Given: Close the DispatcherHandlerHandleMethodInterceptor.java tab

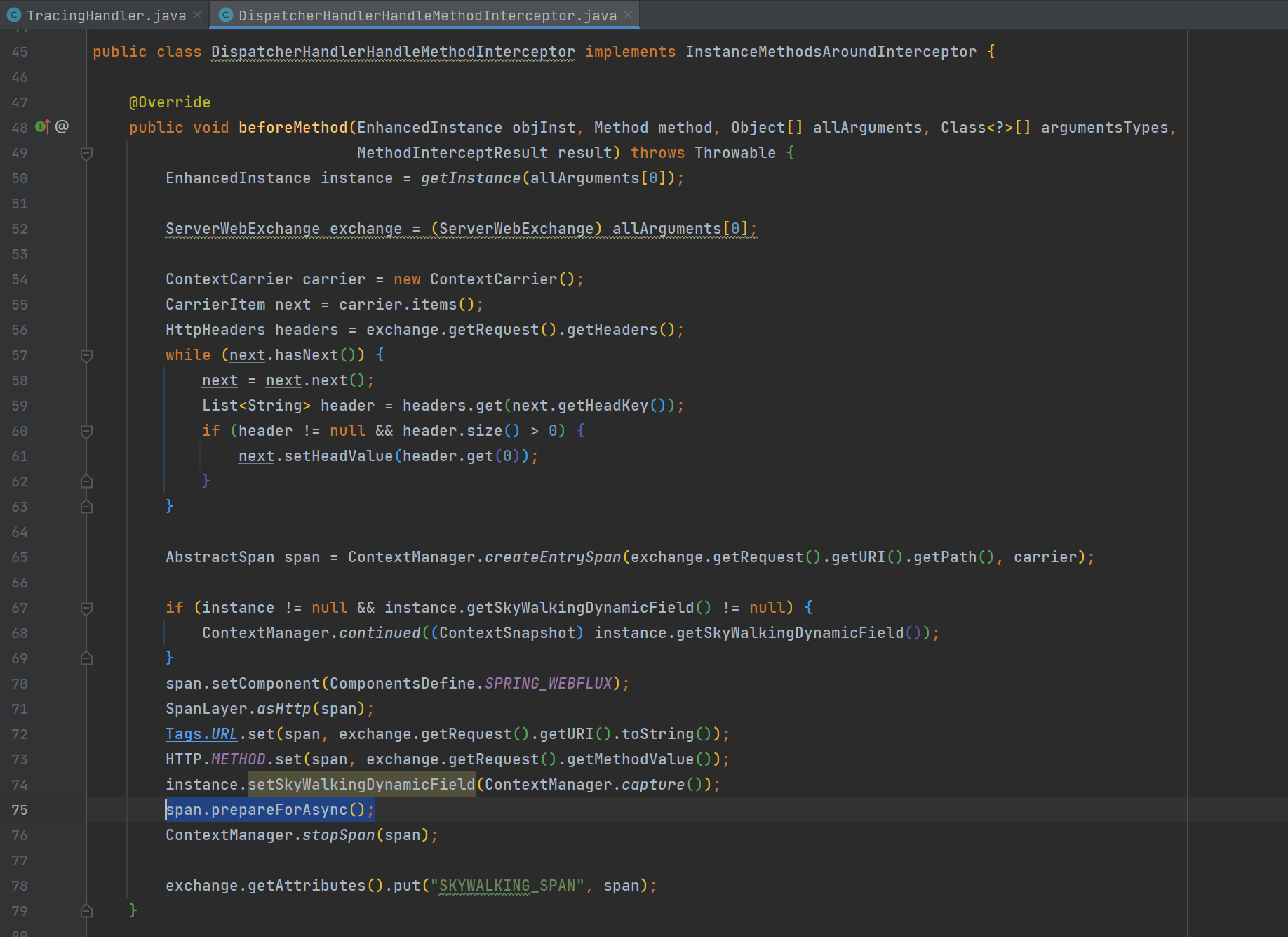Looking at the screenshot, I should tap(628, 15).
